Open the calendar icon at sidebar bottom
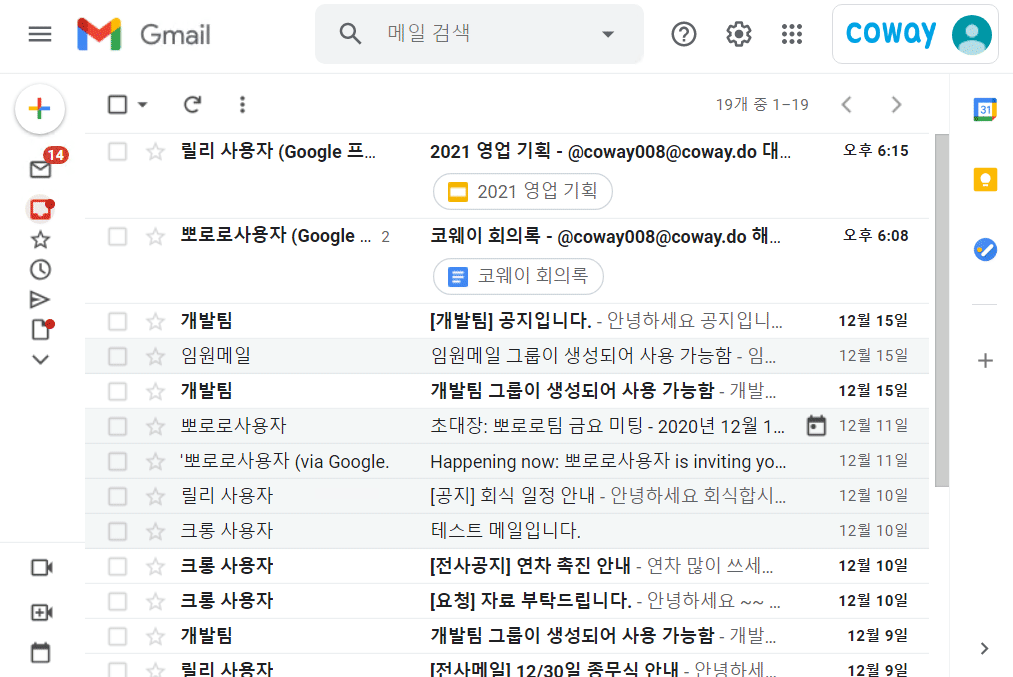Image resolution: width=1013 pixels, height=677 pixels. (x=40, y=652)
